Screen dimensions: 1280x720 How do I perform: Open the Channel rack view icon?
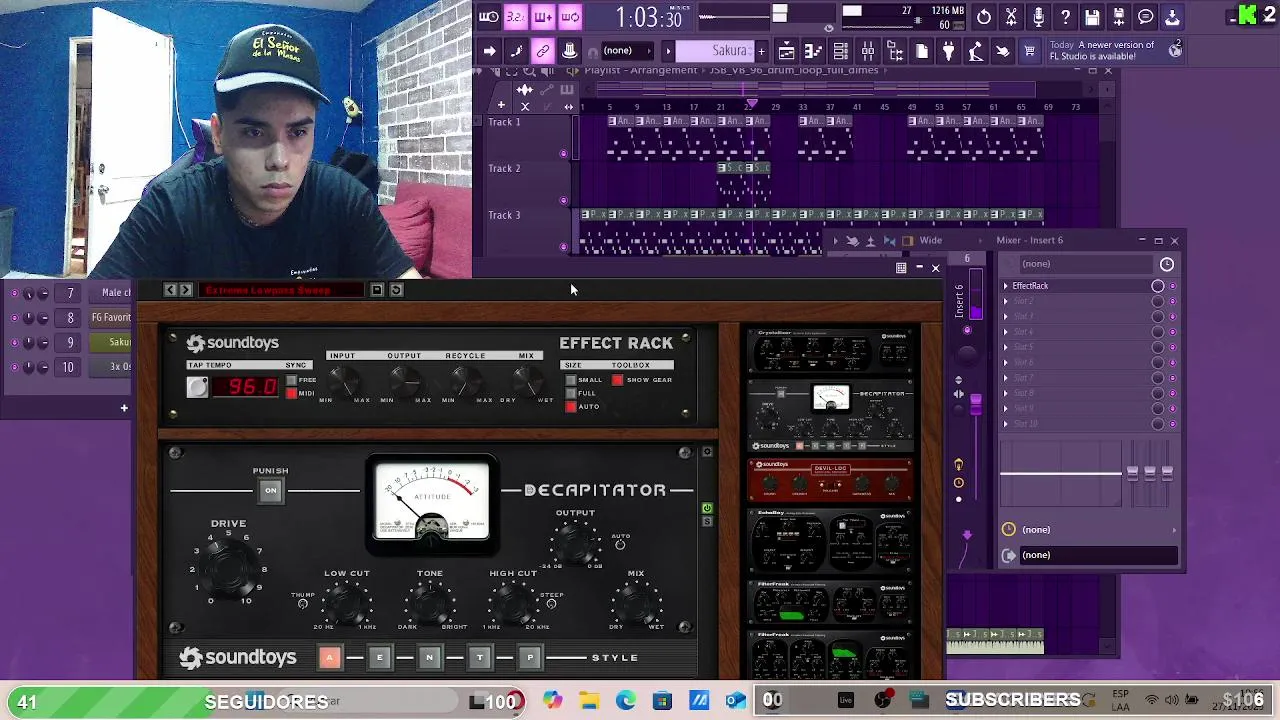click(840, 51)
